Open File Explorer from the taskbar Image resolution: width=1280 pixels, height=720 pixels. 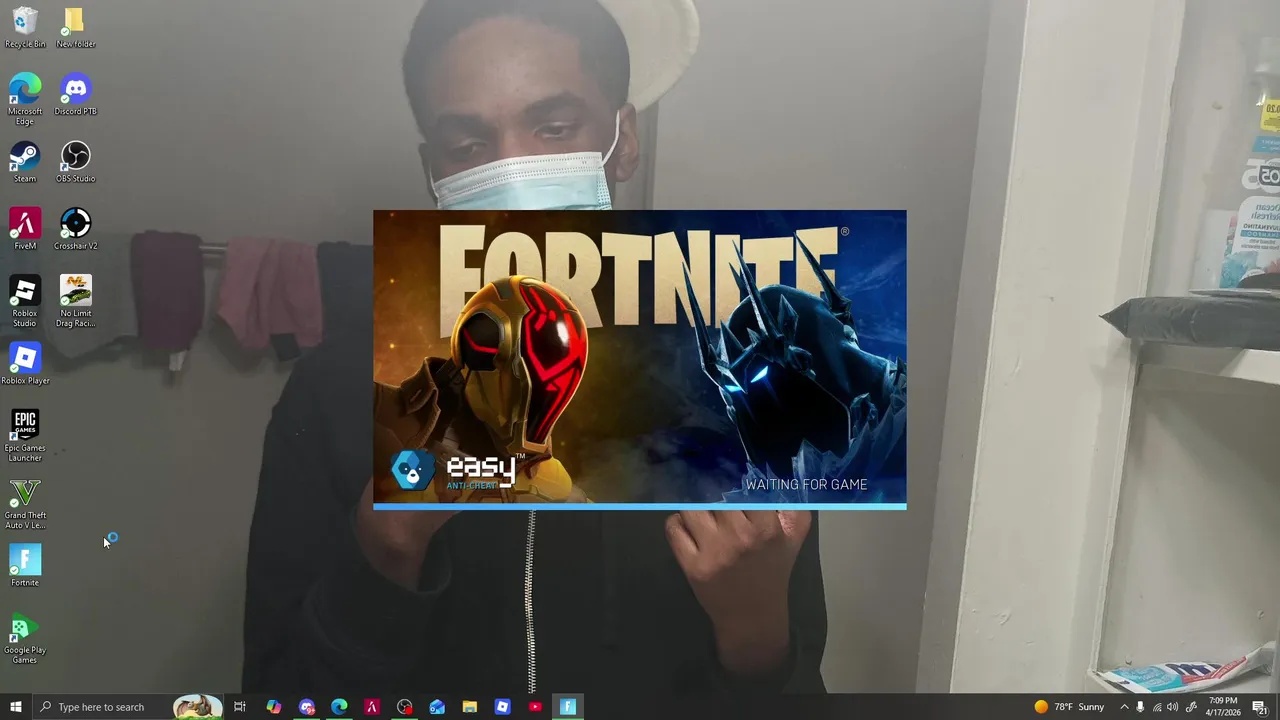(x=469, y=707)
